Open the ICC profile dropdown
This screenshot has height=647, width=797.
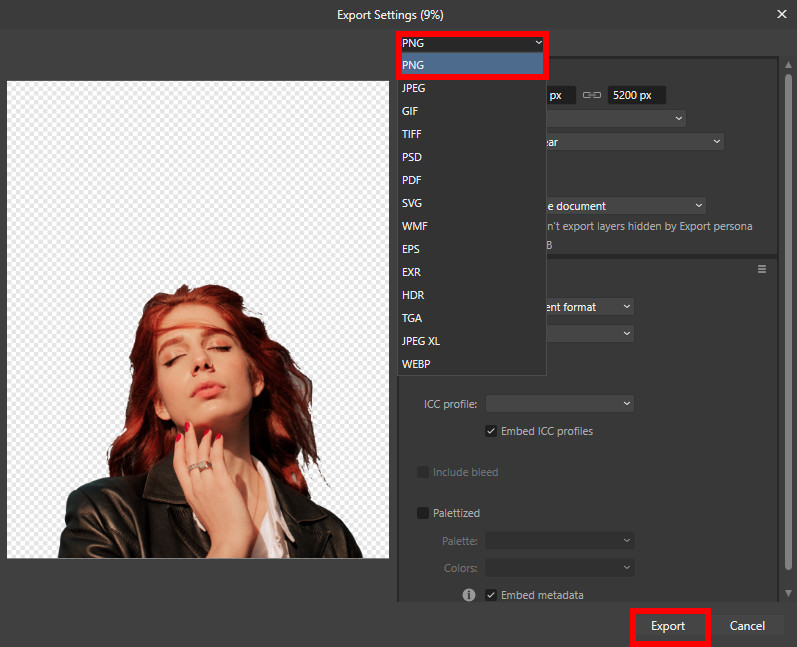pyautogui.click(x=559, y=403)
